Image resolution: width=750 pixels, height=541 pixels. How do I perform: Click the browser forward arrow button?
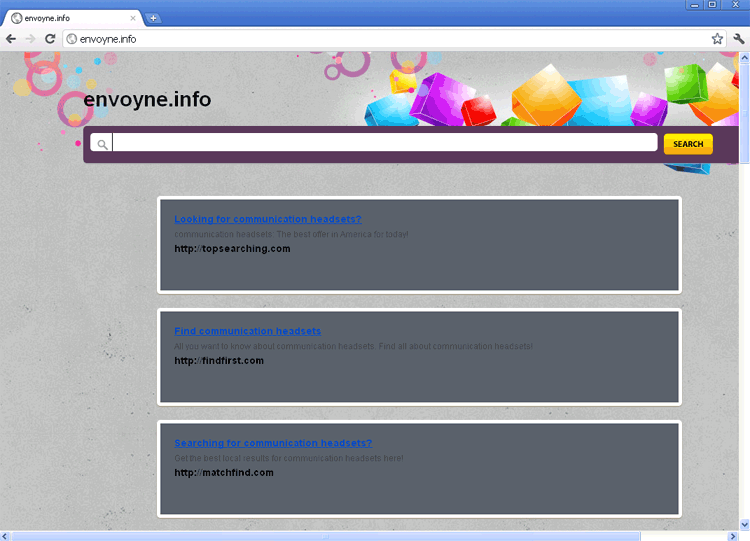(30, 39)
